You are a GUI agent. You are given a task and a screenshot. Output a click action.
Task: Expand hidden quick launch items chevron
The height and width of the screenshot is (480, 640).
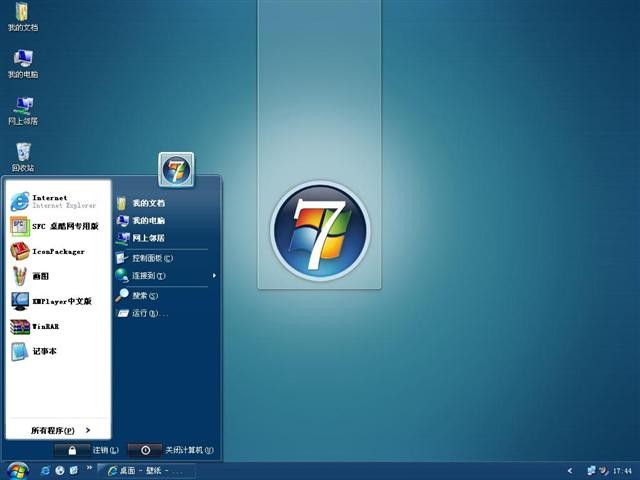click(89, 468)
